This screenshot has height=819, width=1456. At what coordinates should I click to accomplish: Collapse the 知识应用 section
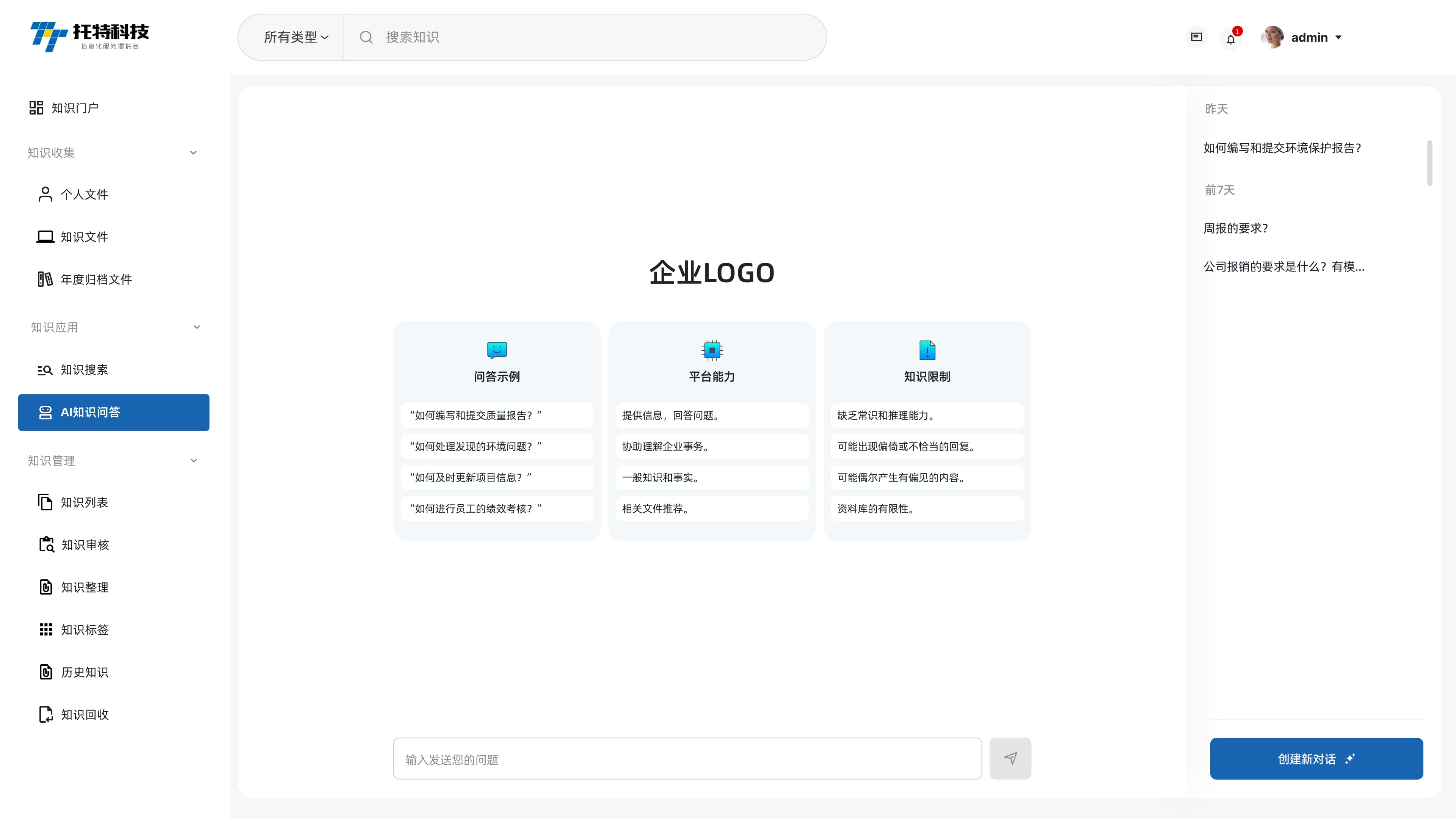(x=197, y=327)
